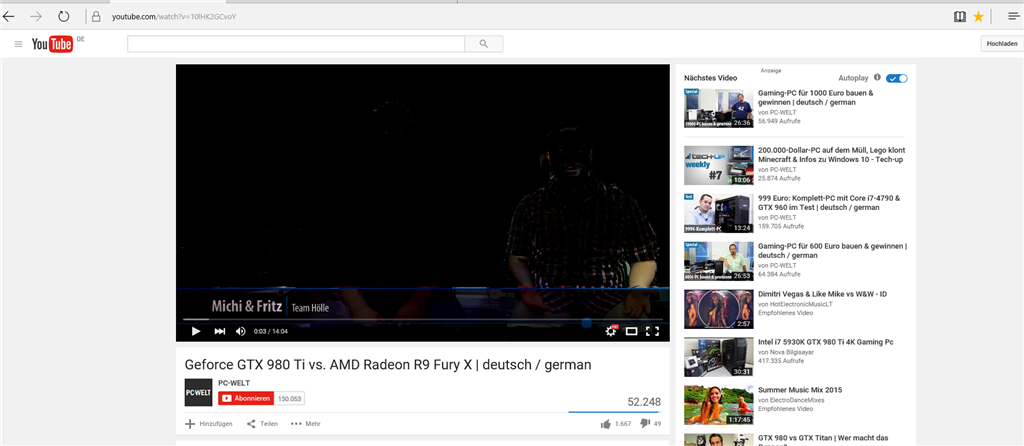Open the Mehr options menu

pyautogui.click(x=306, y=424)
